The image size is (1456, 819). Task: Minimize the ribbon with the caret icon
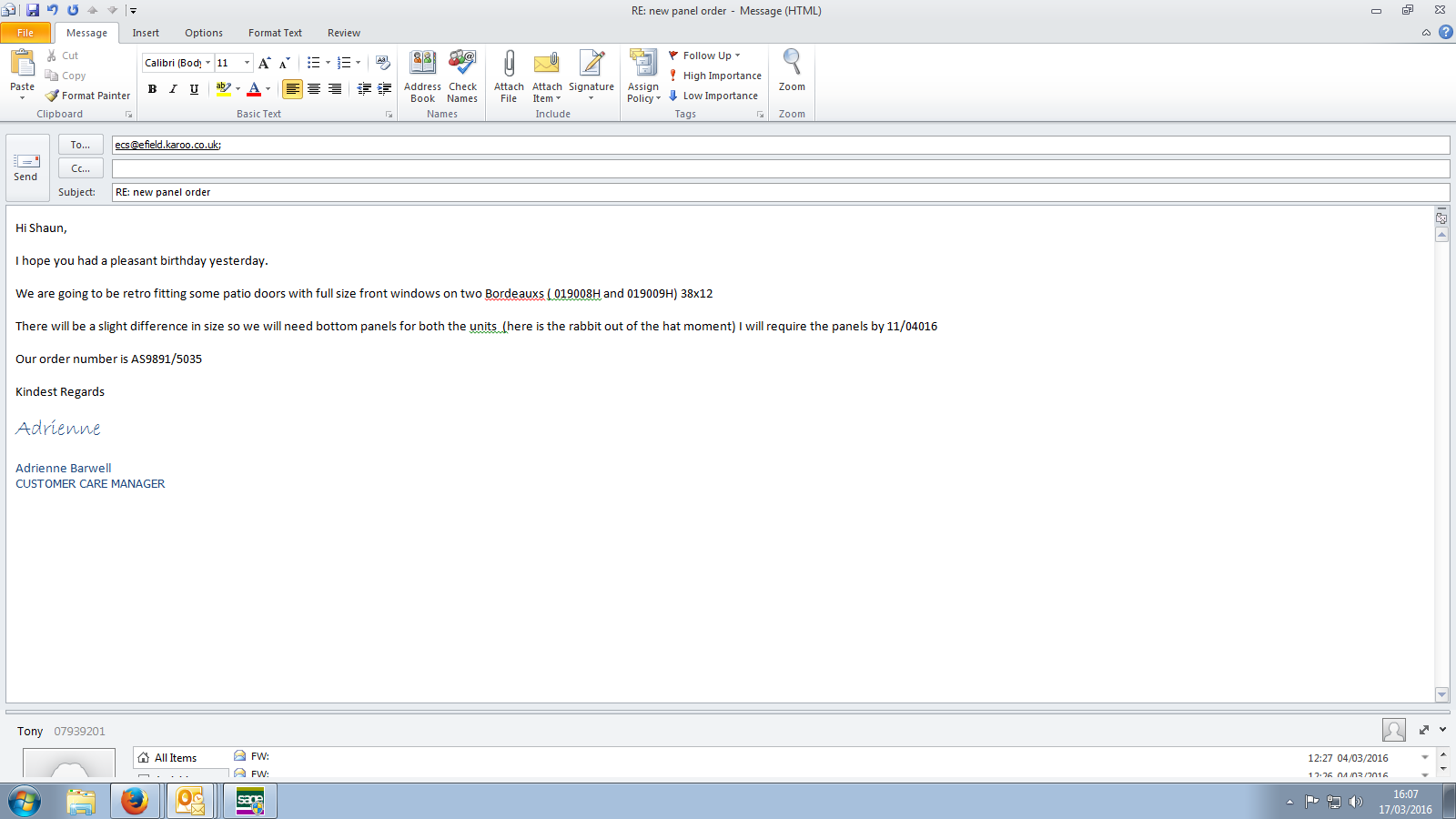click(x=1426, y=33)
